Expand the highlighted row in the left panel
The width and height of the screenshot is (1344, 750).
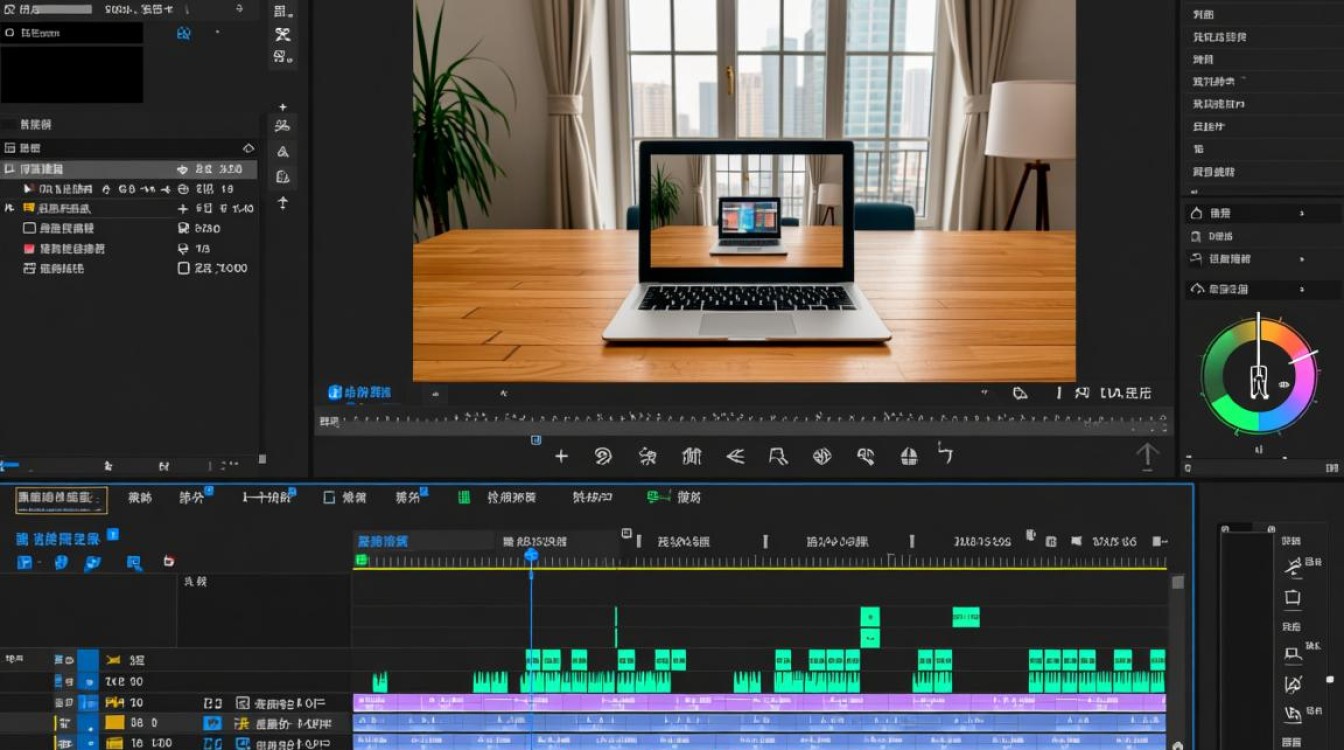click(10, 169)
